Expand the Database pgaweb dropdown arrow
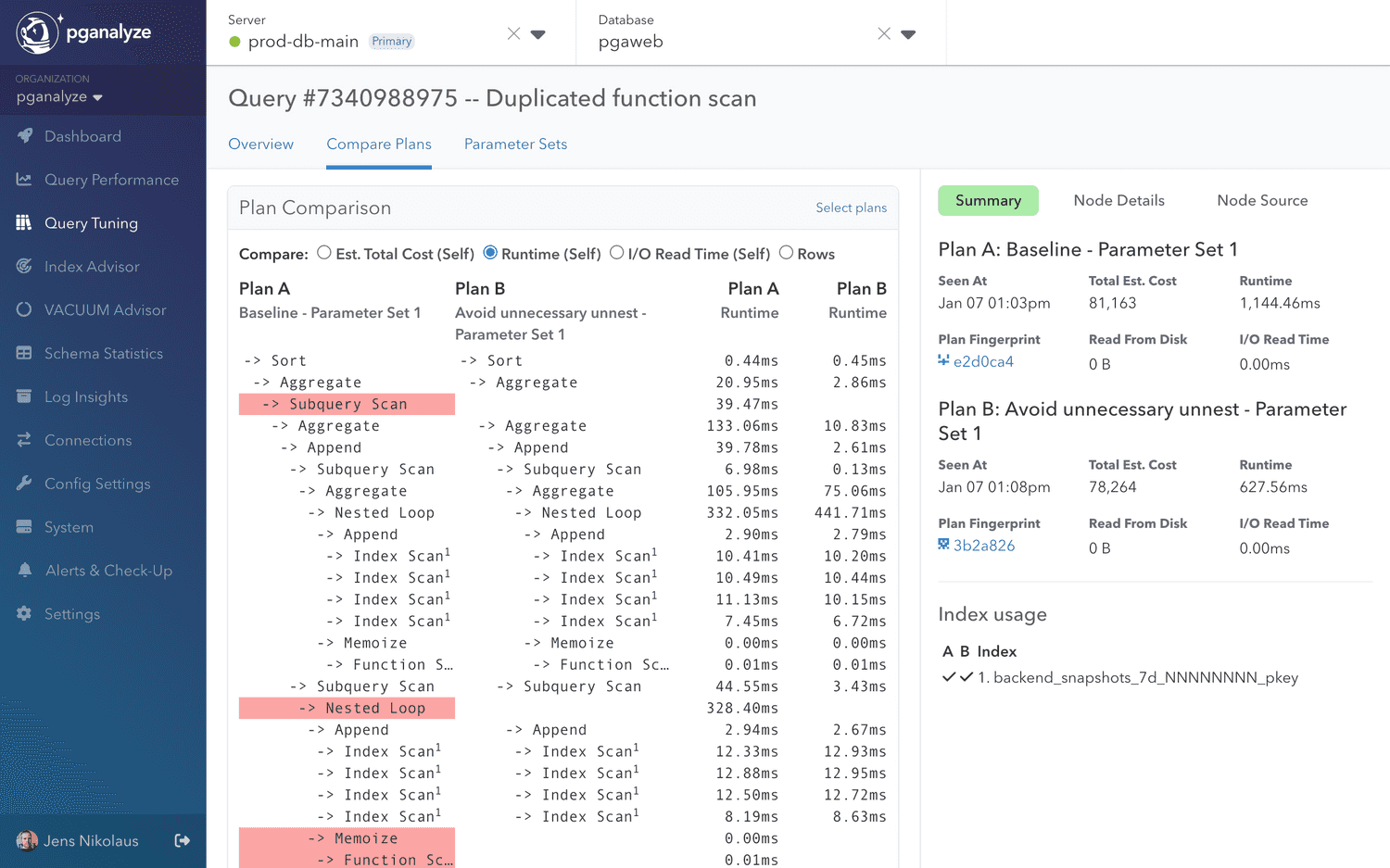This screenshot has width=1390, height=868. pyautogui.click(x=908, y=34)
